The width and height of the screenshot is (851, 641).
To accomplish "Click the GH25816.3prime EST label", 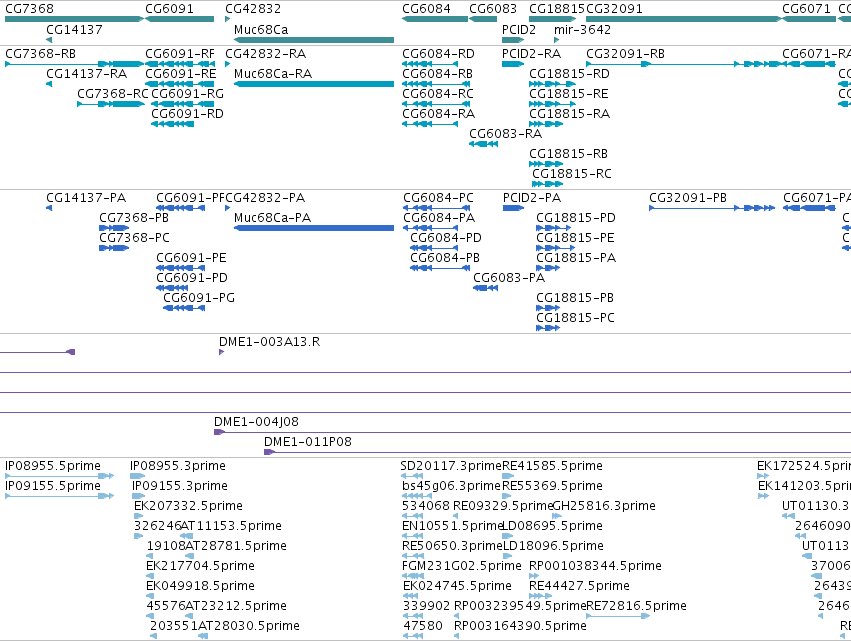I will click(604, 506).
